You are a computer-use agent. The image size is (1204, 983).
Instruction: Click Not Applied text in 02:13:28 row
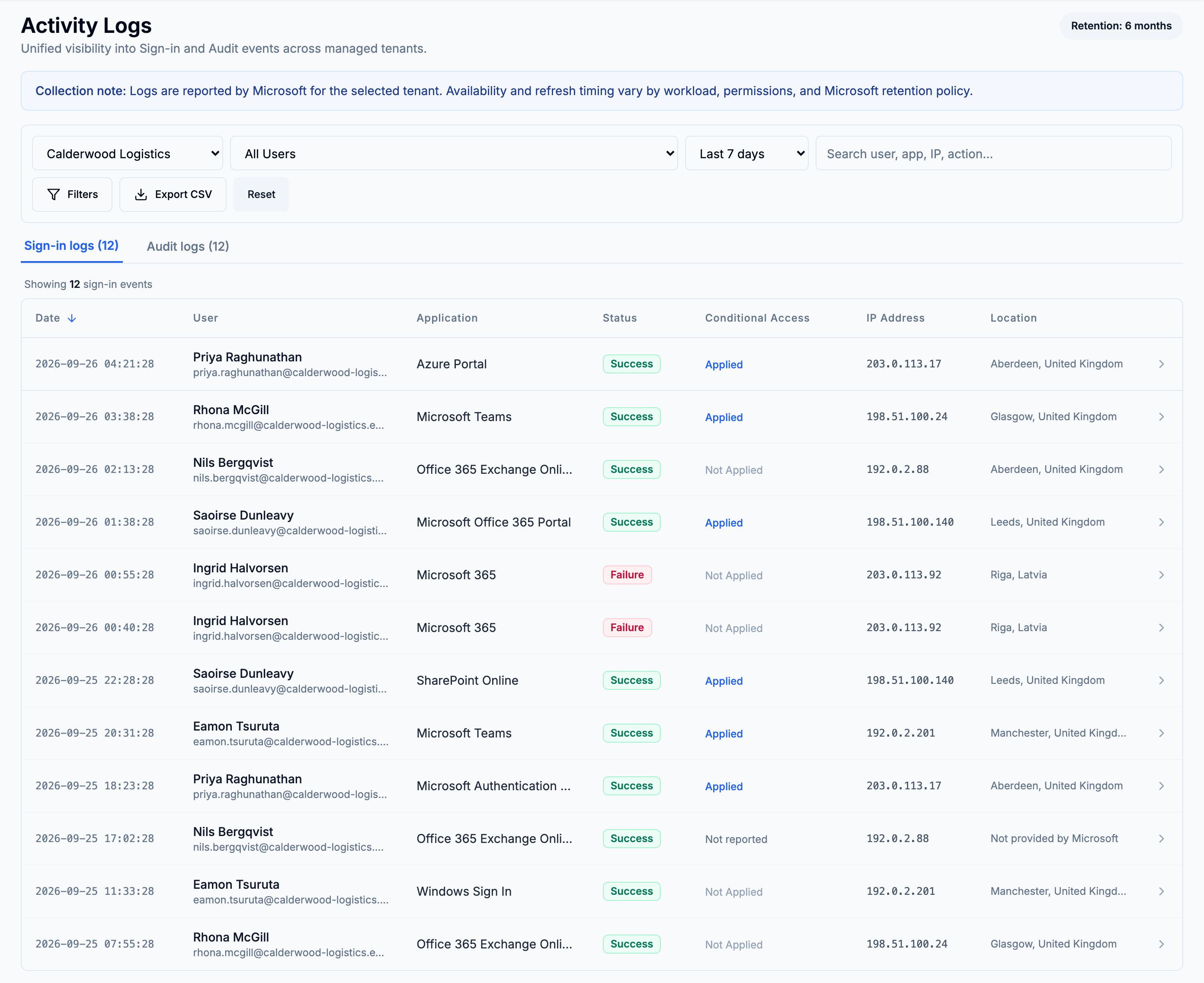point(734,470)
